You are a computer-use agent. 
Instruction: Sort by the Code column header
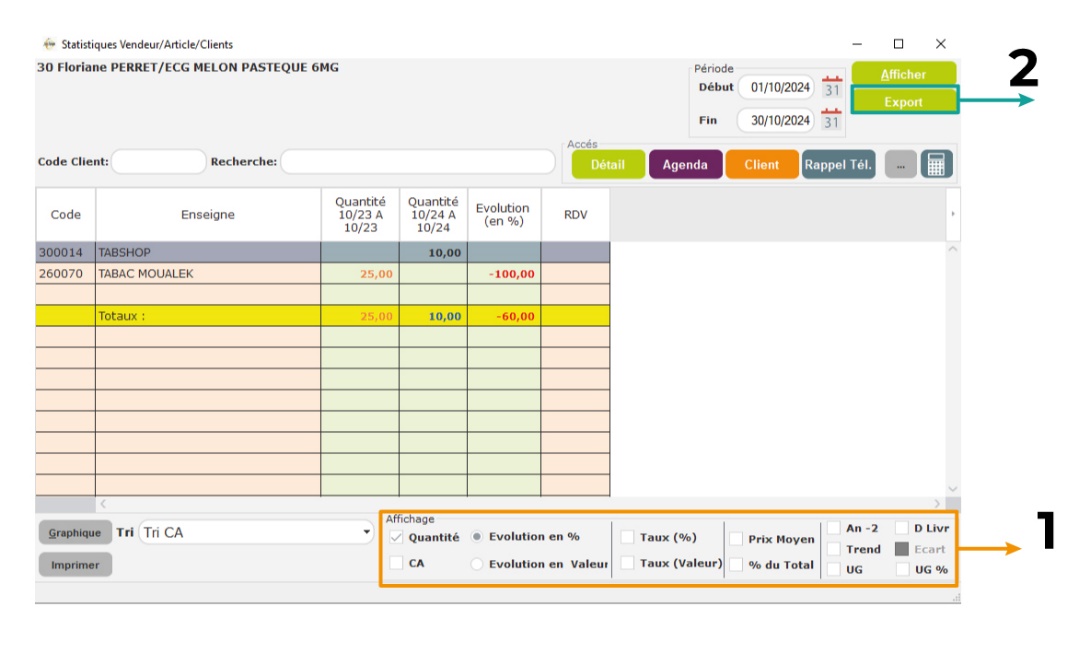(x=65, y=215)
